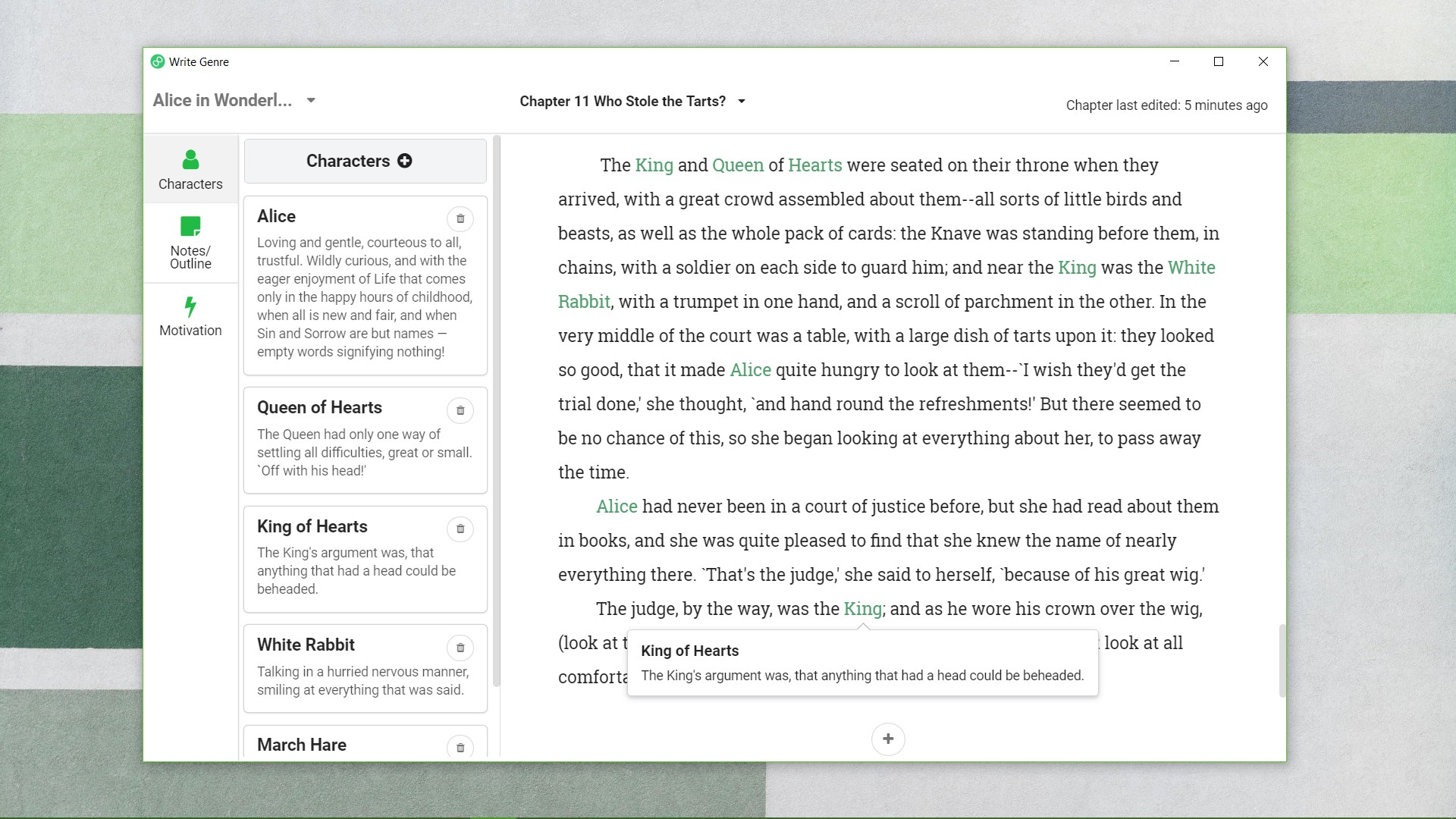Click the editor vertical scrollbar thumb
1456x819 pixels.
point(1282,660)
